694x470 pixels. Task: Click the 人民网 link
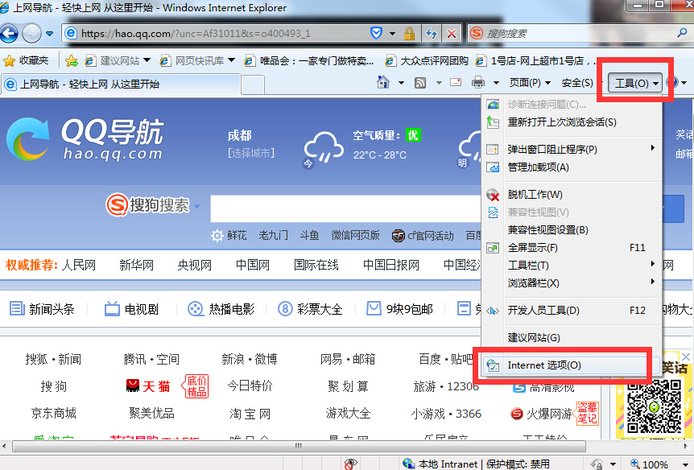point(79,265)
